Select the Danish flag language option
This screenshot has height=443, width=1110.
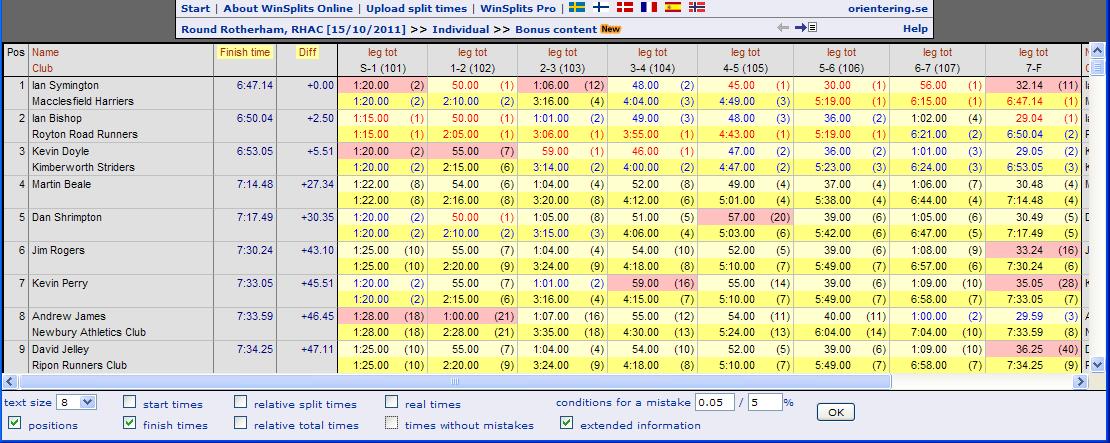625,8
